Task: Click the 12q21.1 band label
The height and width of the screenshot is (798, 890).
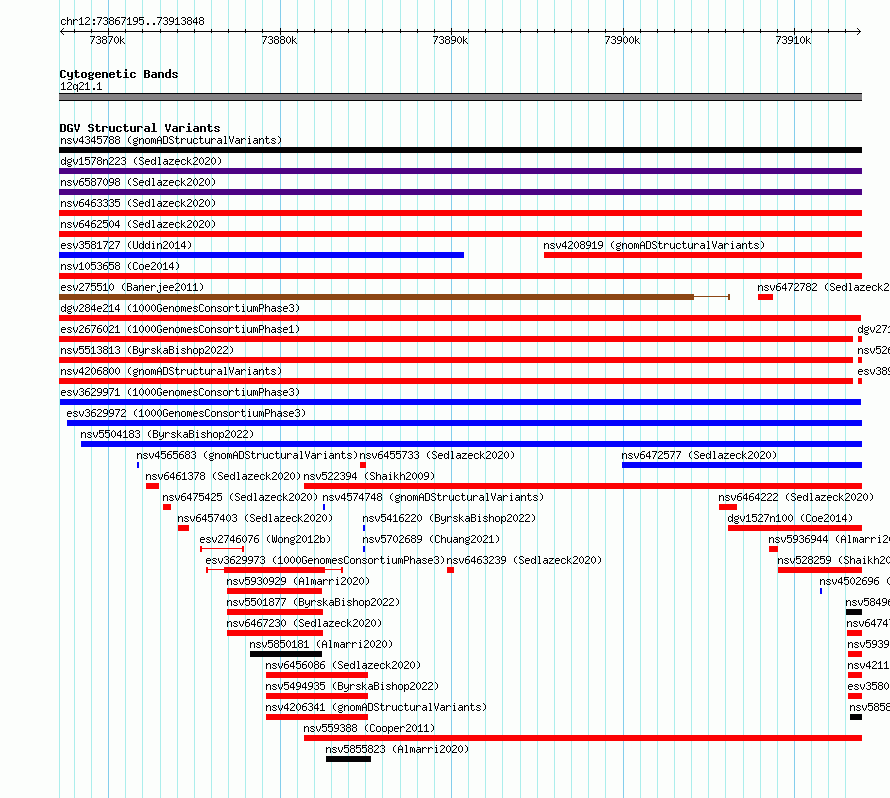Action: pyautogui.click(x=81, y=86)
